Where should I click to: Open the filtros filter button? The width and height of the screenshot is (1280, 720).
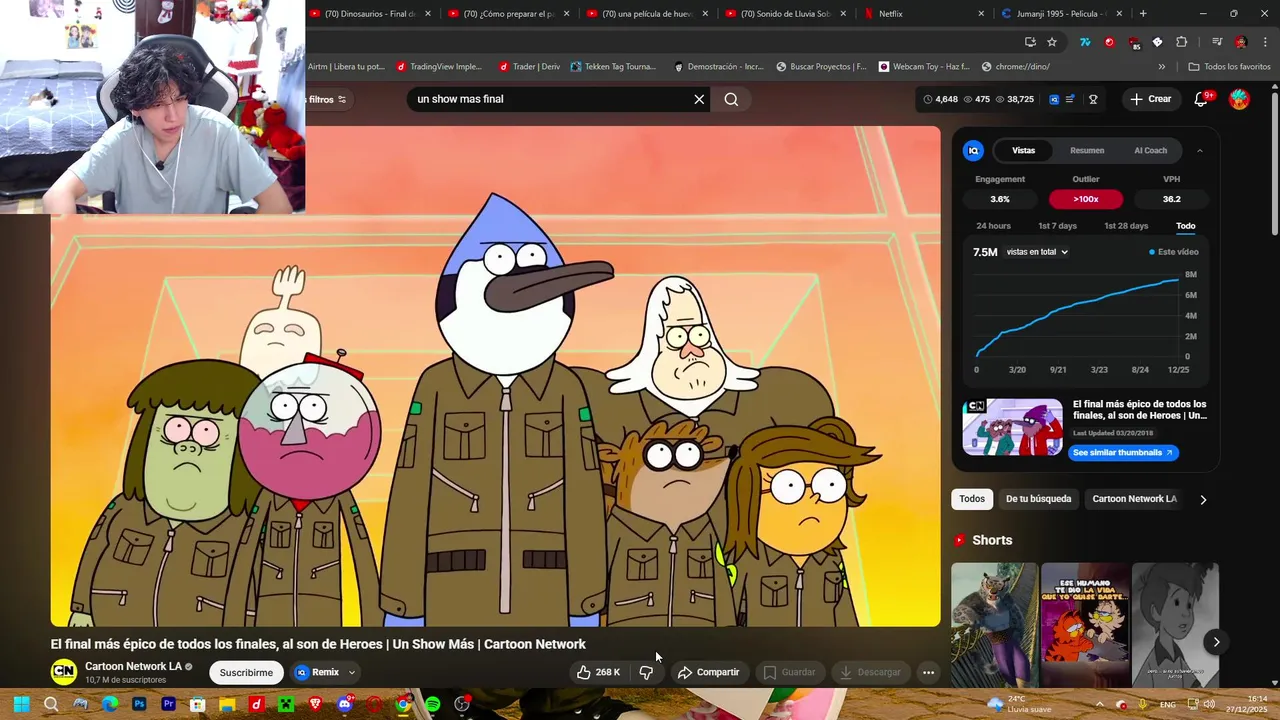tap(327, 99)
